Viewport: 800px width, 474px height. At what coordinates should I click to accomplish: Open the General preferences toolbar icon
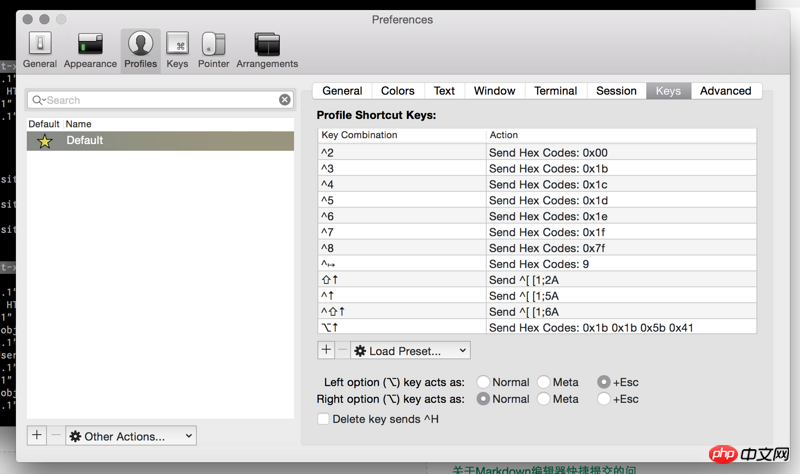click(40, 49)
